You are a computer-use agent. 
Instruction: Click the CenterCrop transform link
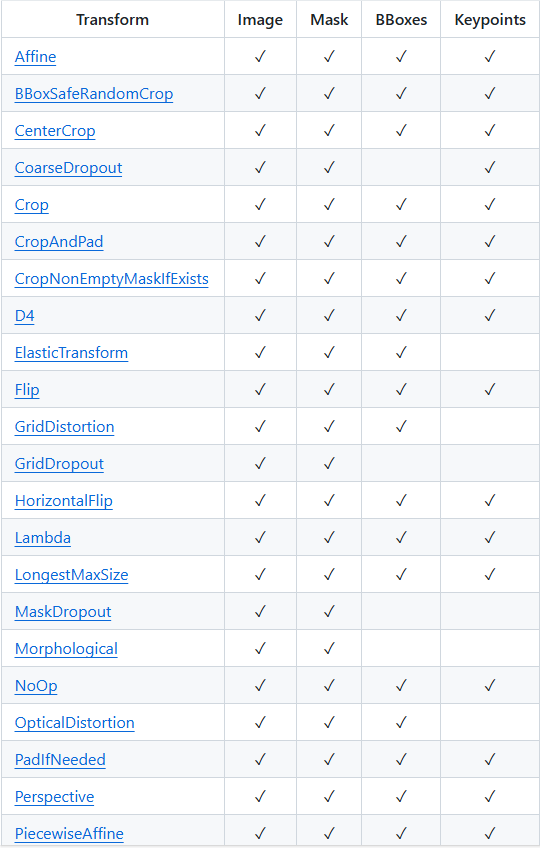click(x=55, y=131)
